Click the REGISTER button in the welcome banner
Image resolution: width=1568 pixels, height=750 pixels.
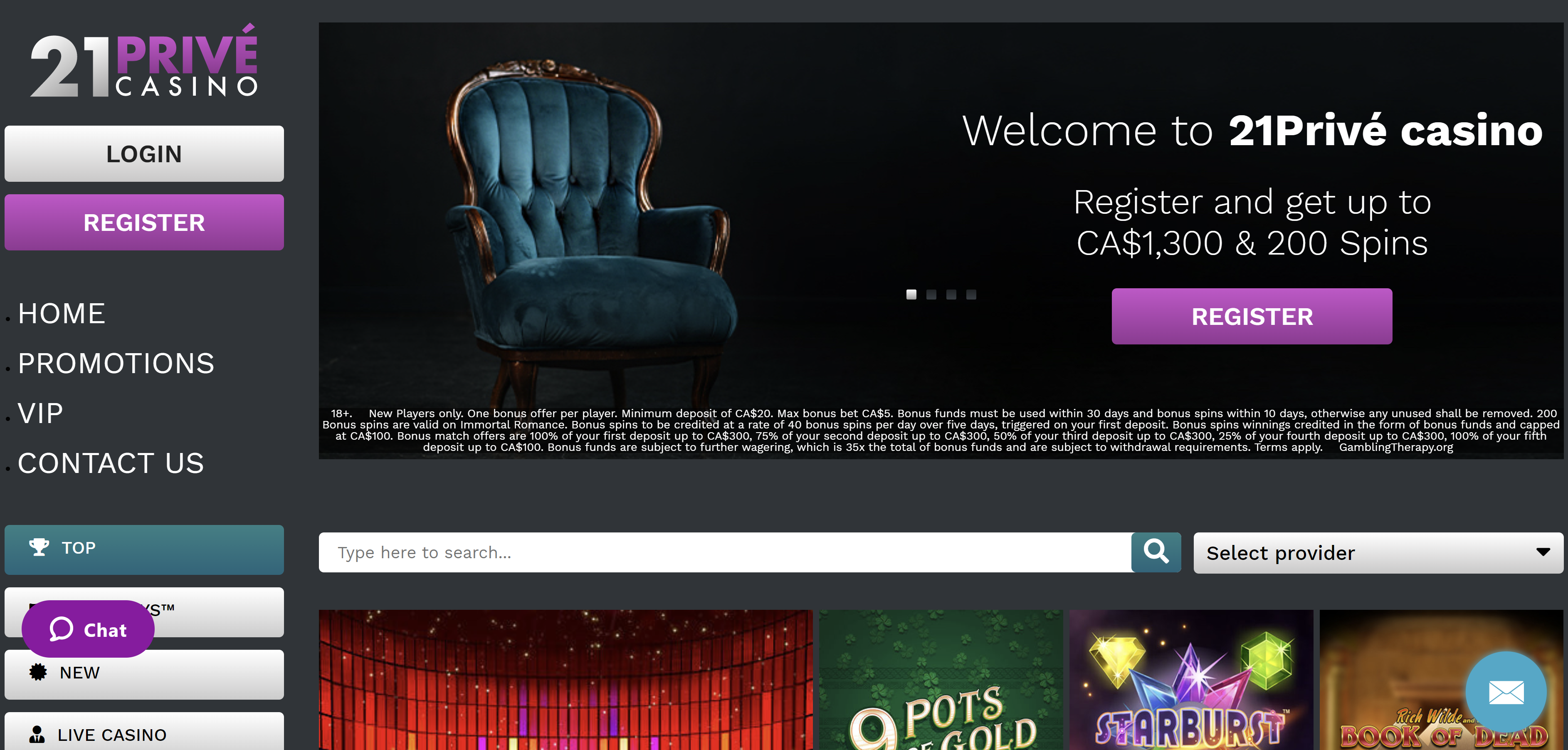click(x=1252, y=317)
